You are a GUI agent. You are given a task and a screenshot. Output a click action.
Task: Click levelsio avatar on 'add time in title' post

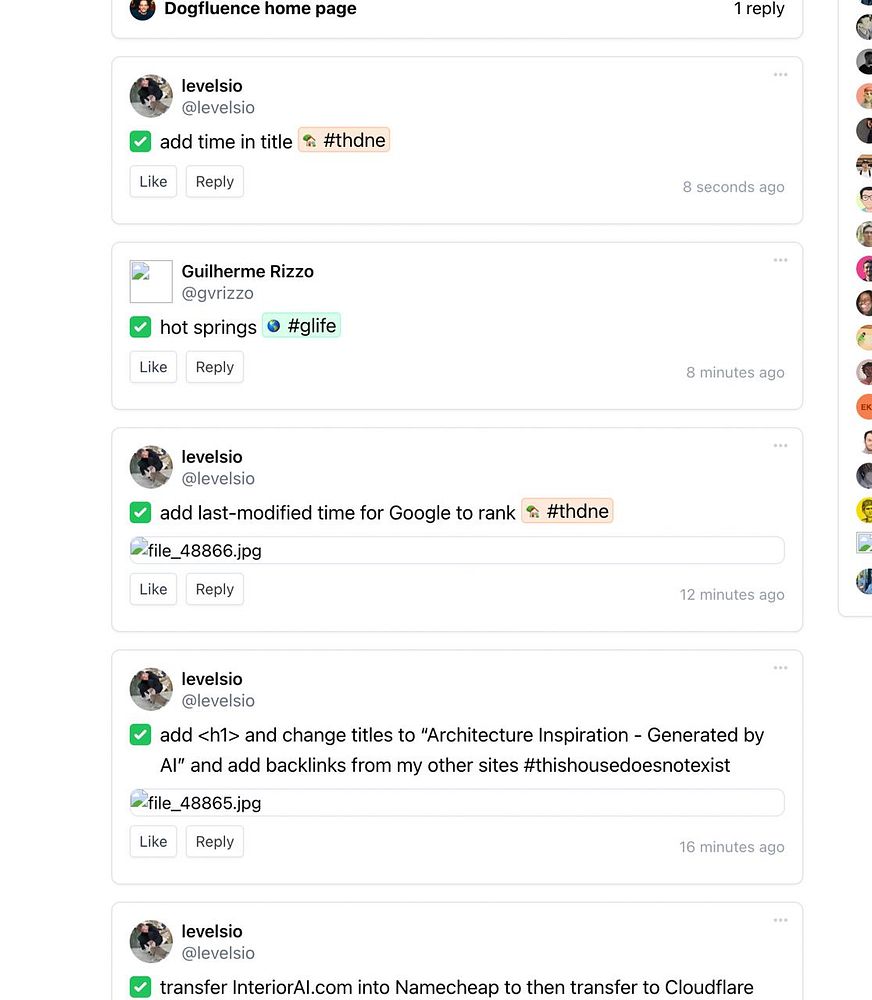tap(151, 96)
